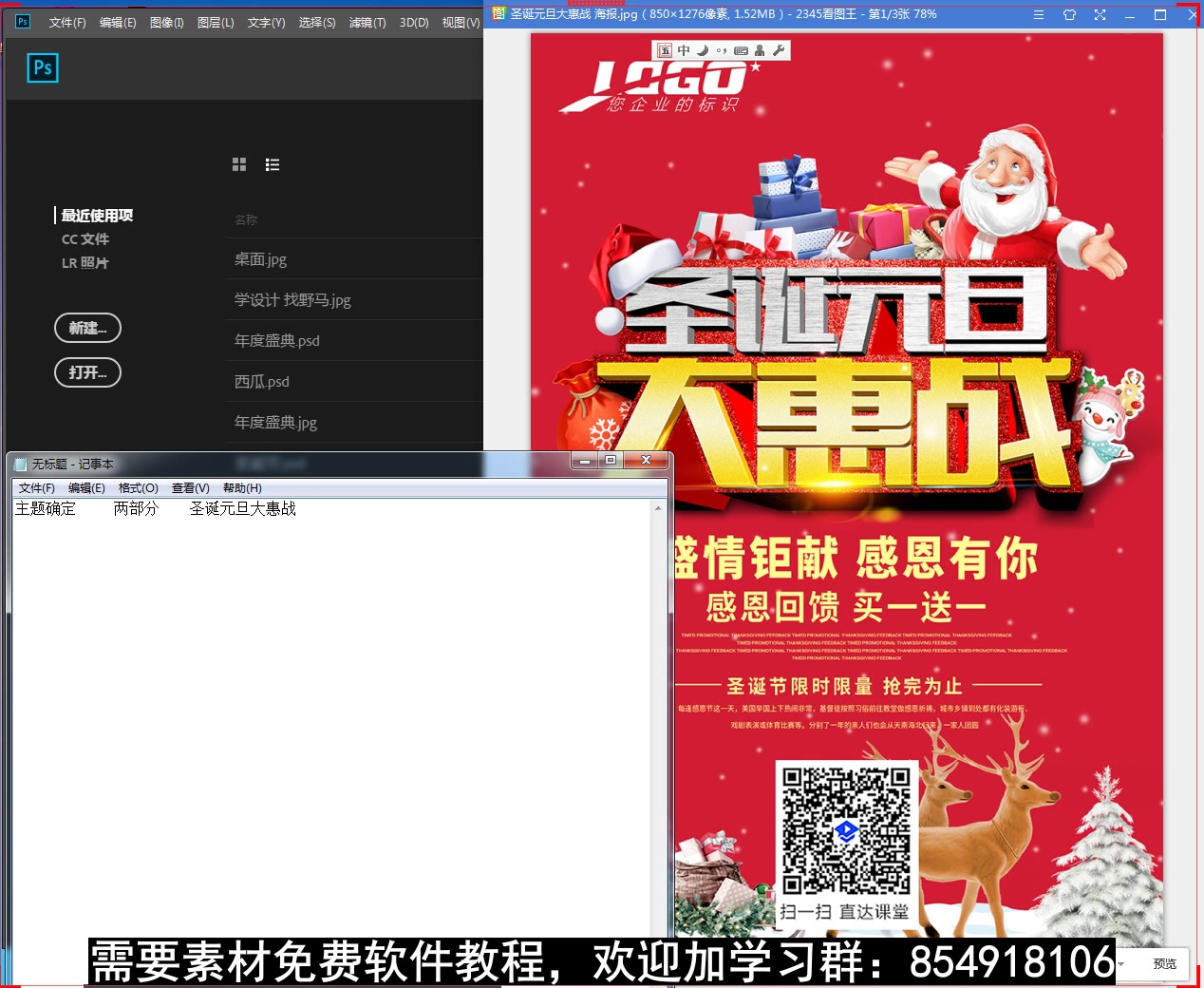
Task: Switch recent files to list view
Action: tap(273, 164)
